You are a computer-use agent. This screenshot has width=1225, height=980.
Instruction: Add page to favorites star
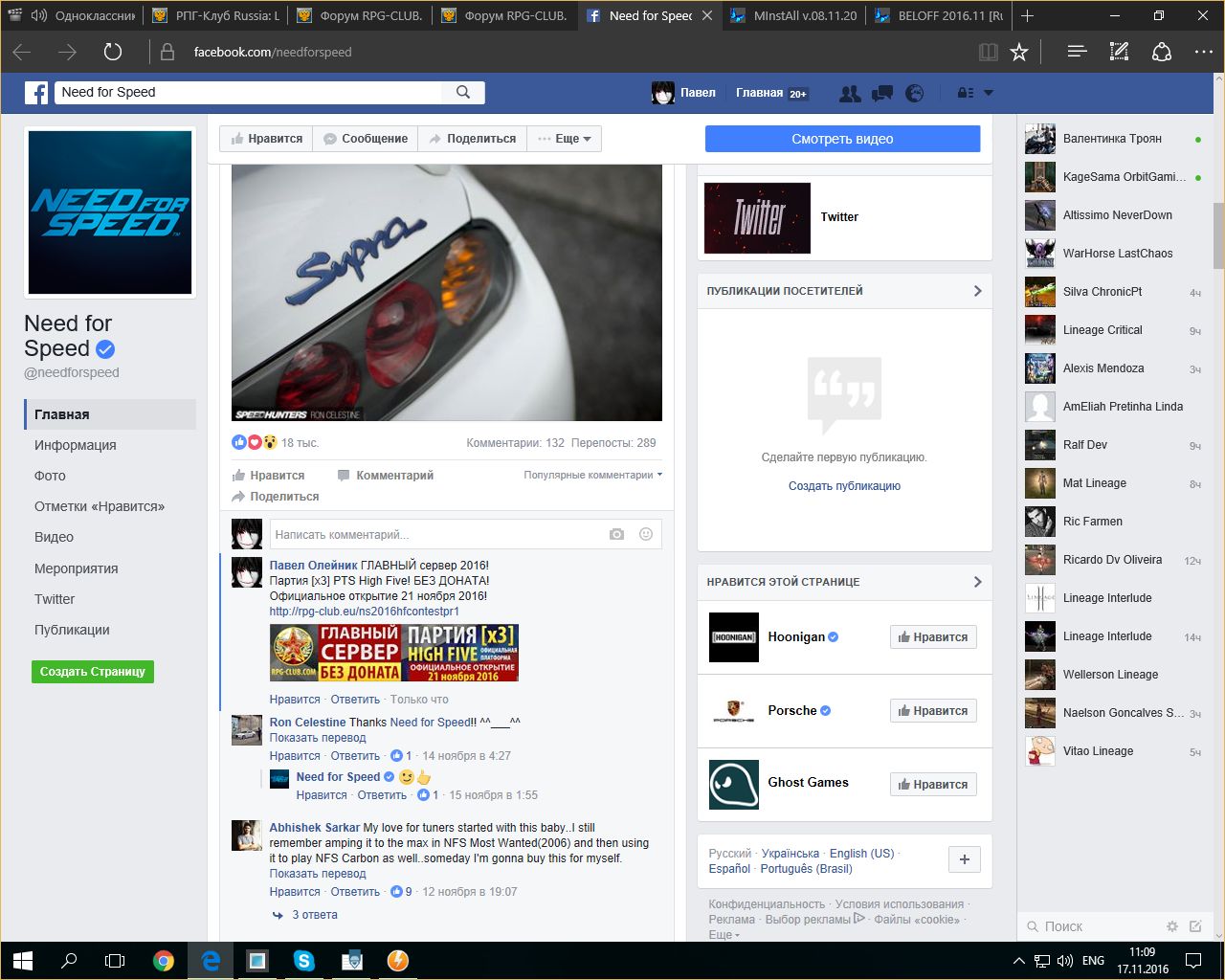click(1019, 52)
